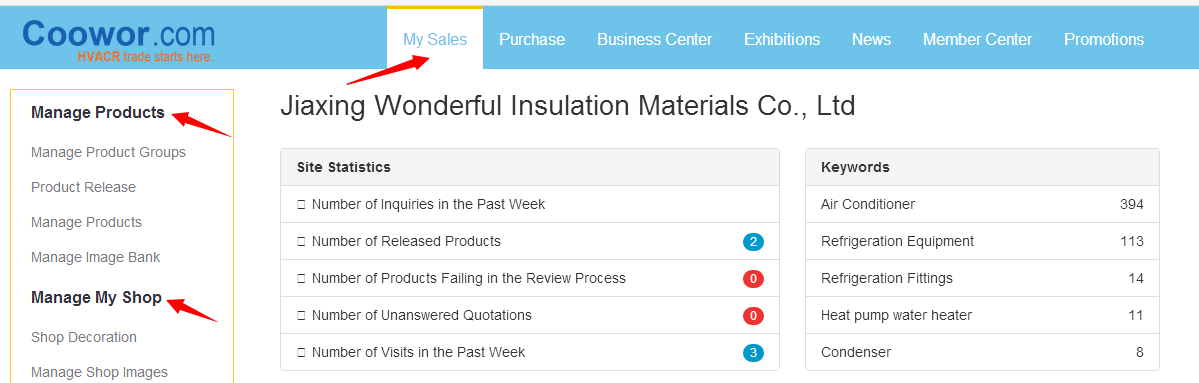Open the Member Center menu

(977, 39)
